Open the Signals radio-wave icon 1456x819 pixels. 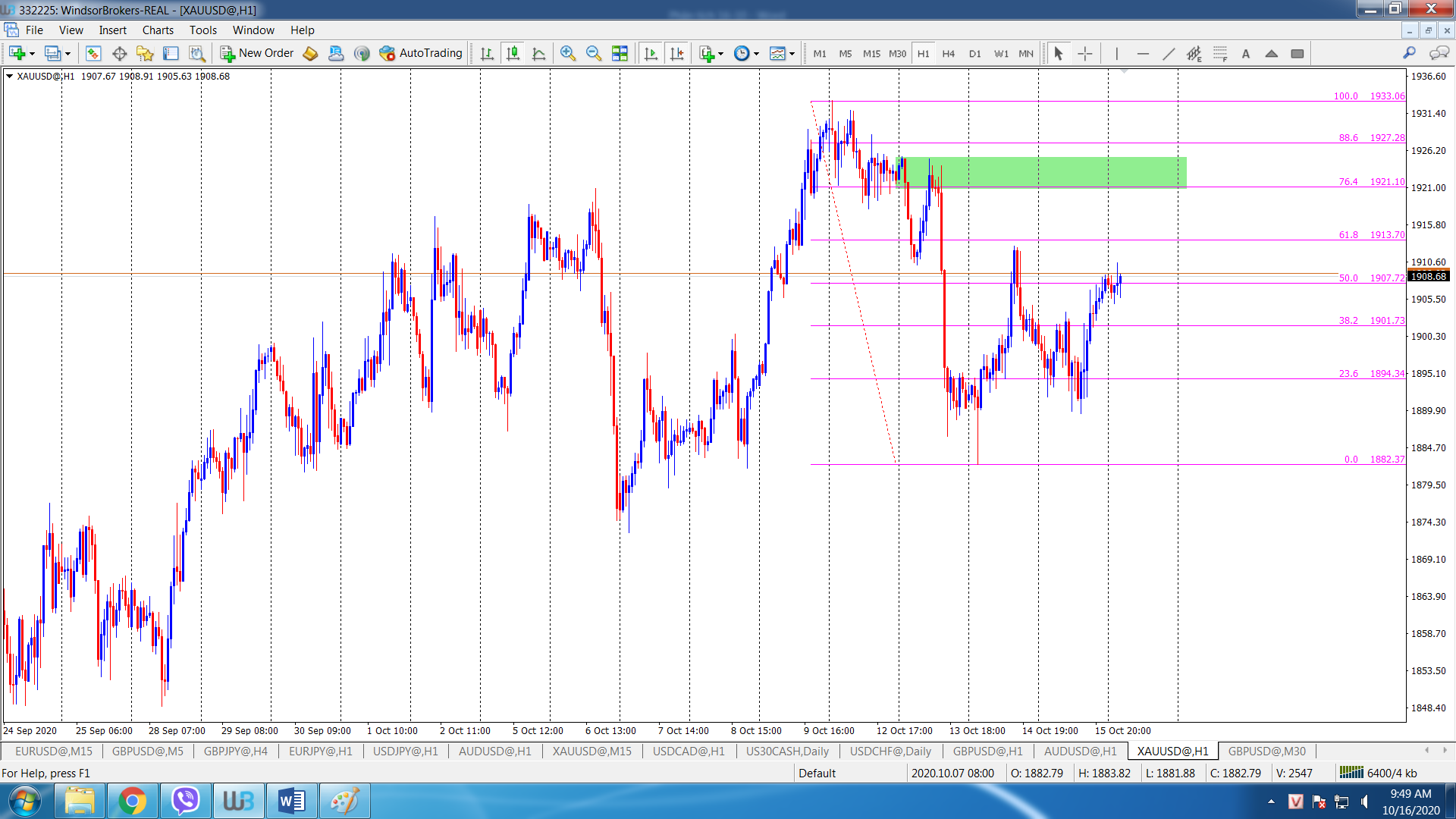tap(362, 53)
